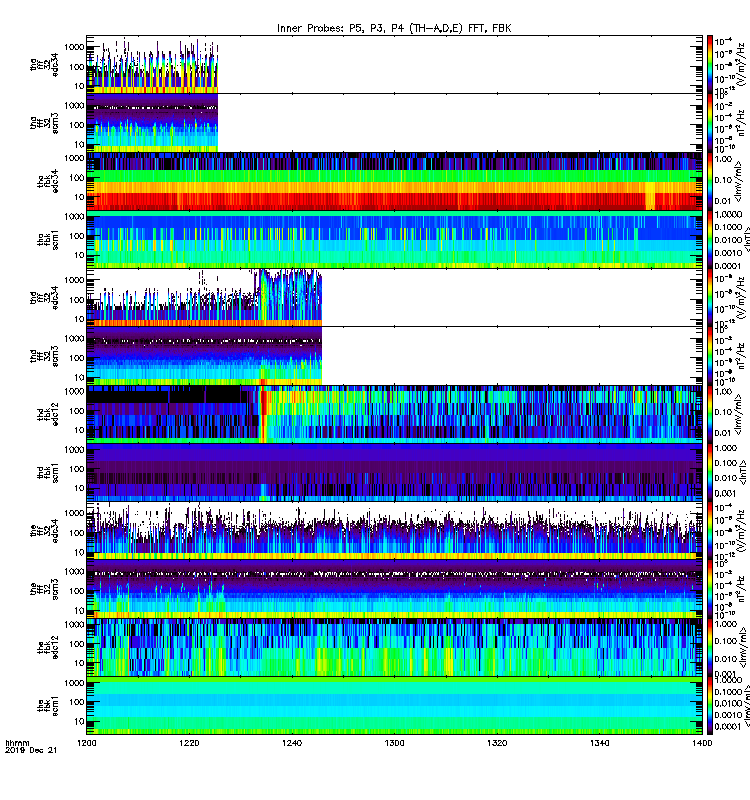
Task: Click the "tha fbk scm1" panel label
Action: 48,240
